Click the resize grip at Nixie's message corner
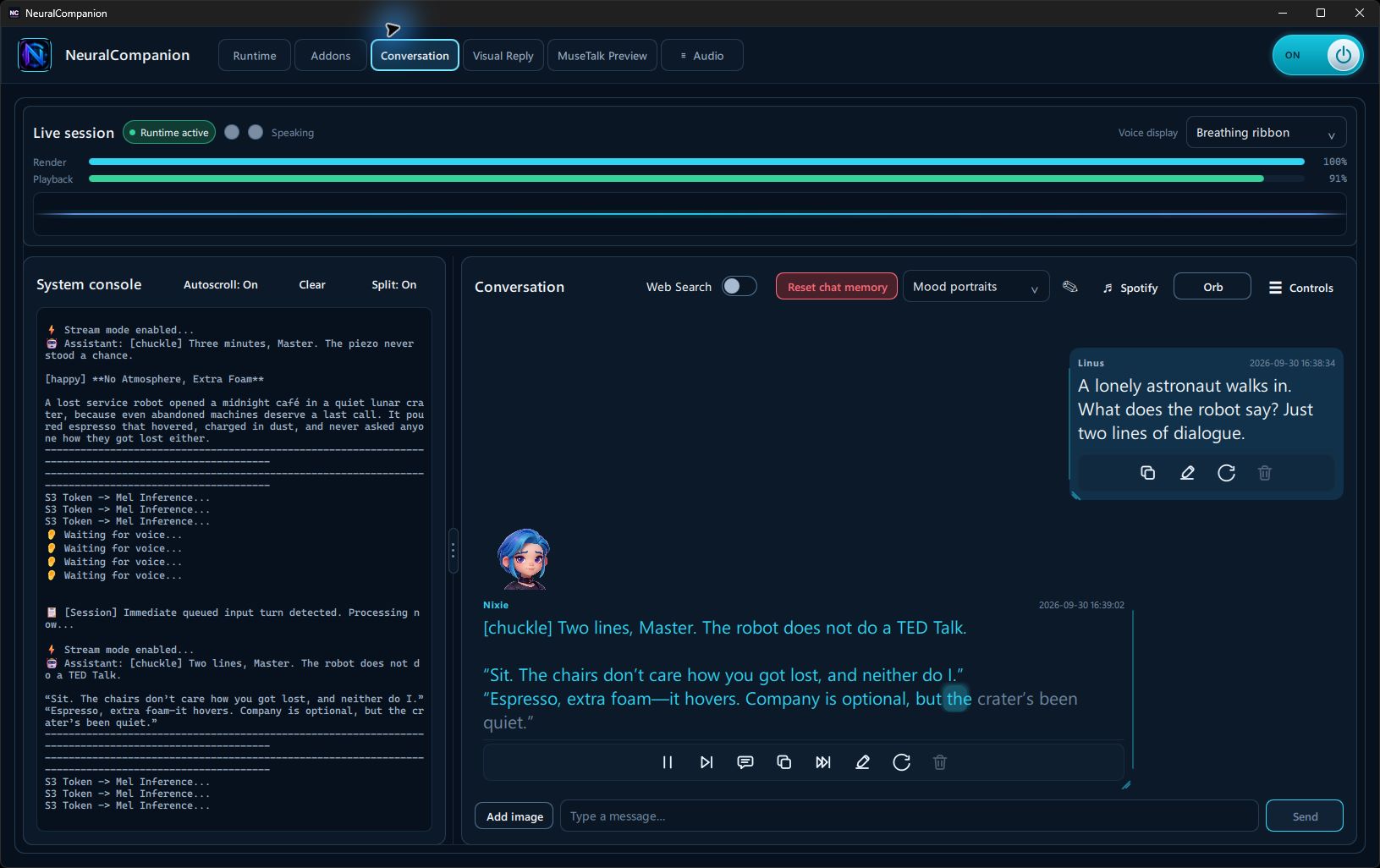The height and width of the screenshot is (868, 1380). click(x=1126, y=785)
